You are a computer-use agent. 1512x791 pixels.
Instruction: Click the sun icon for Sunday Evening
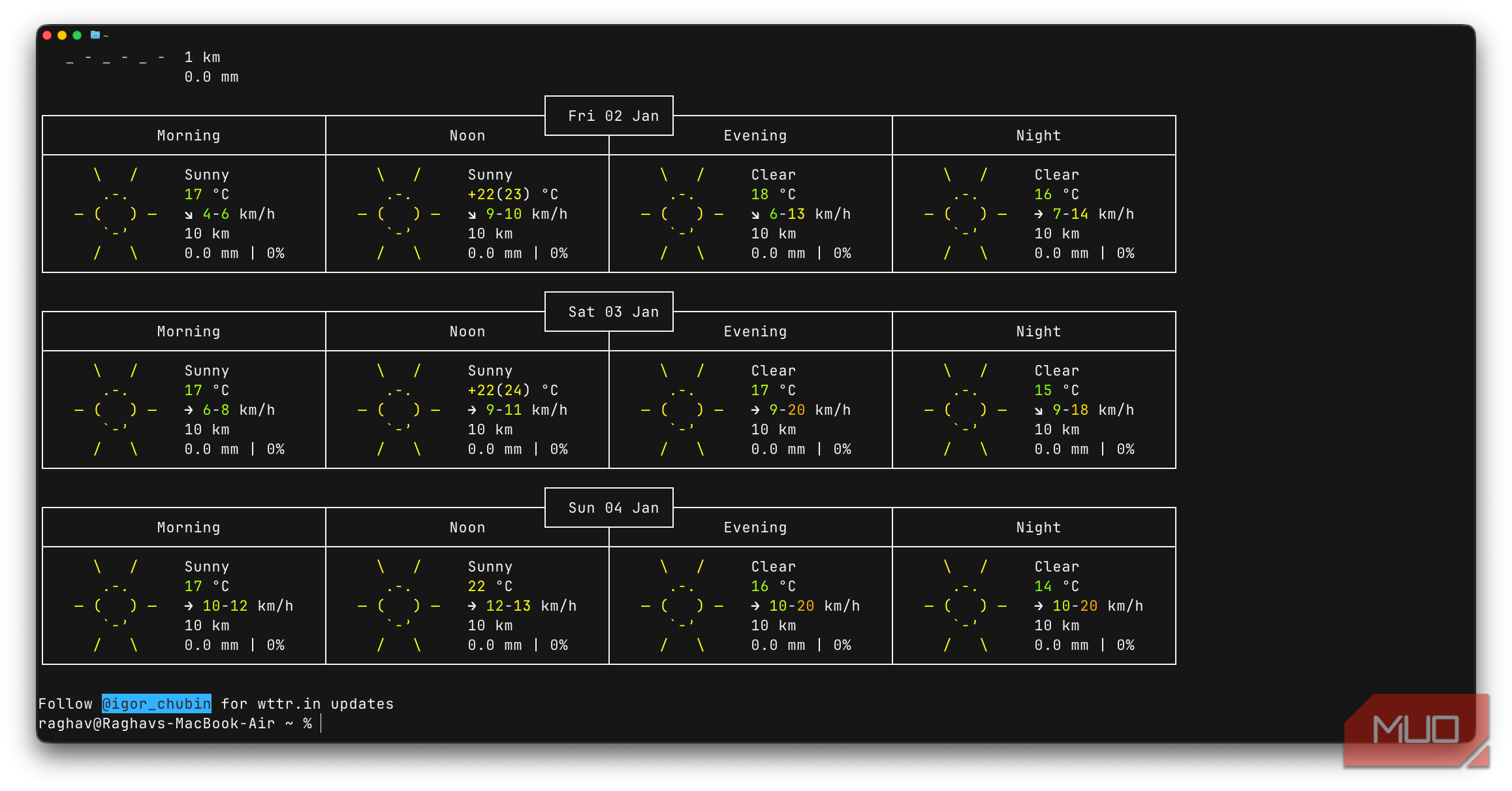click(682, 605)
